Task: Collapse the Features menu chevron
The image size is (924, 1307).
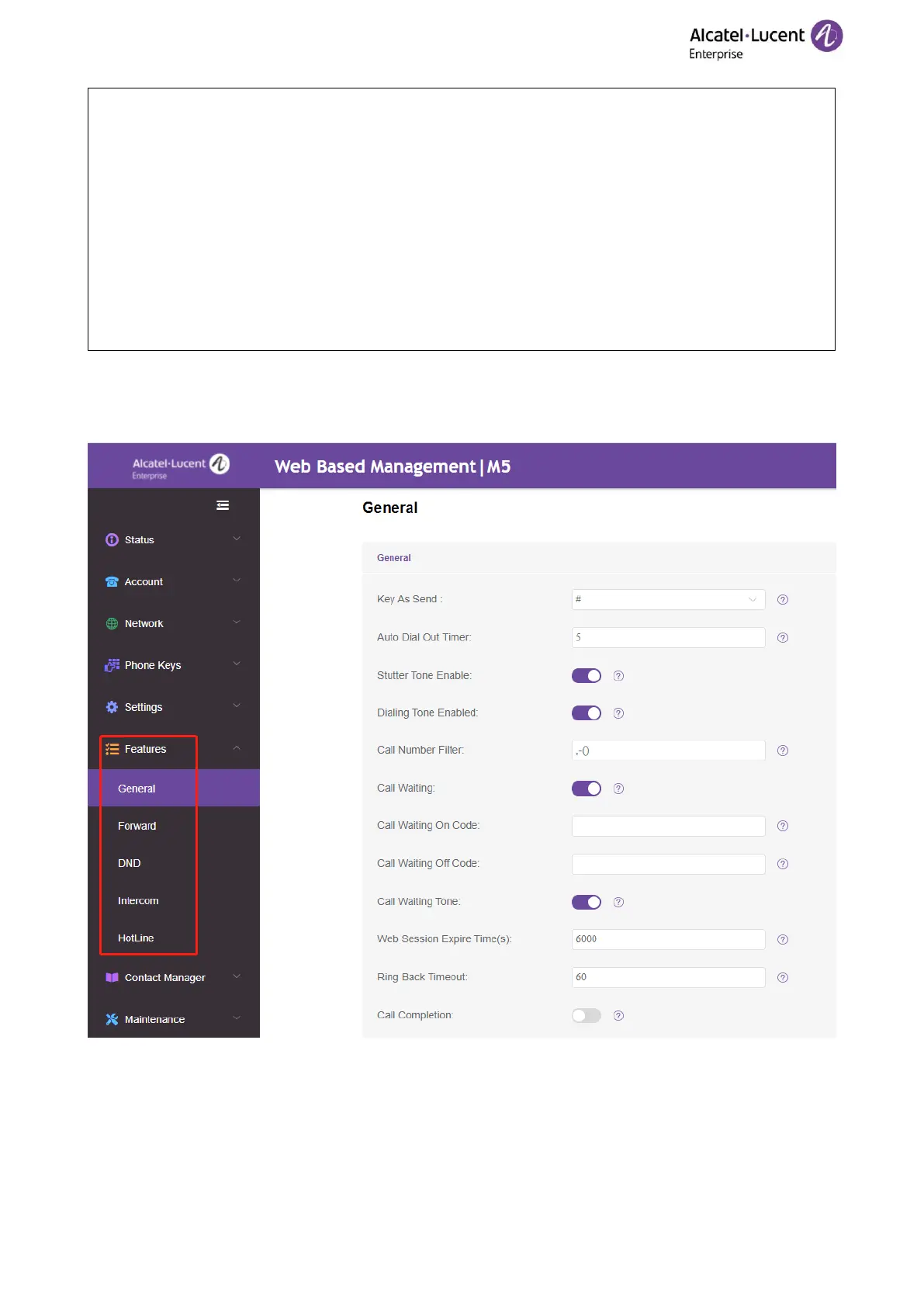Action: click(x=237, y=748)
